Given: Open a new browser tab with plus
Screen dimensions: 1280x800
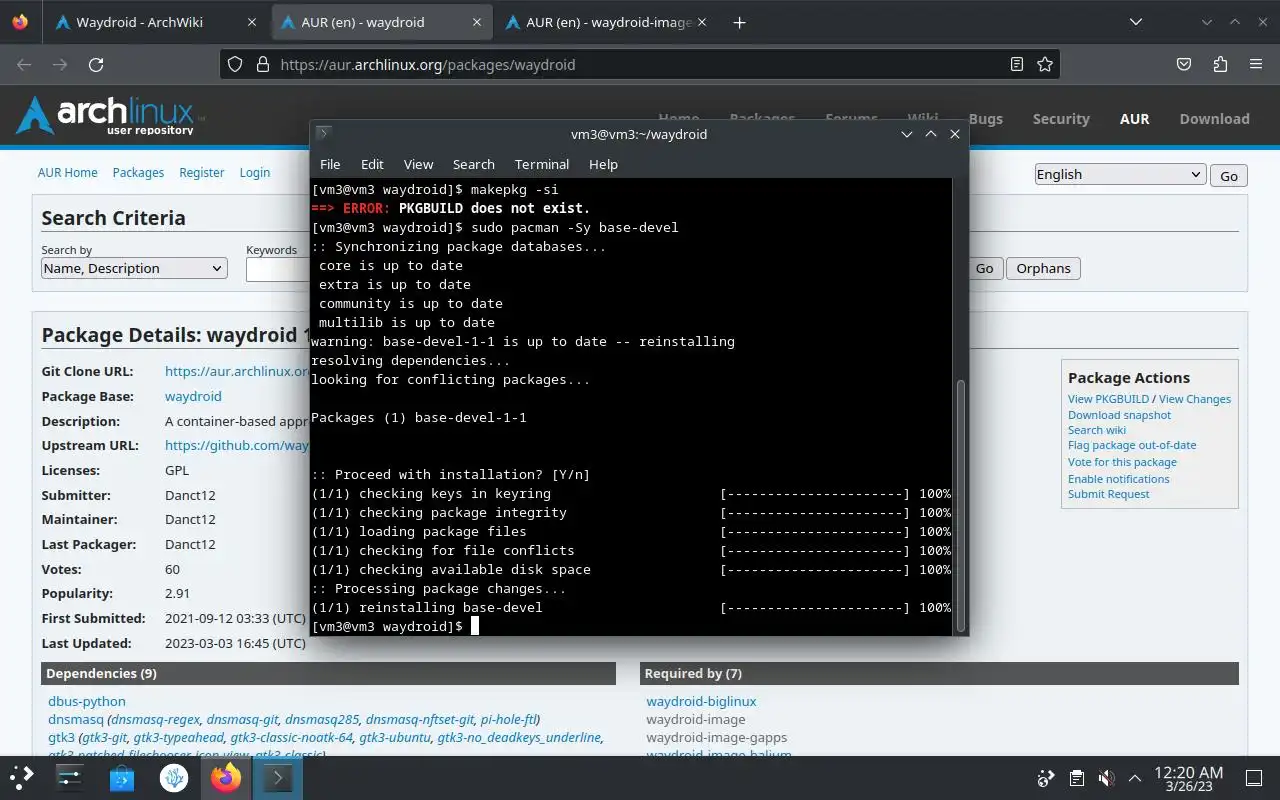Looking at the screenshot, I should point(739,22).
